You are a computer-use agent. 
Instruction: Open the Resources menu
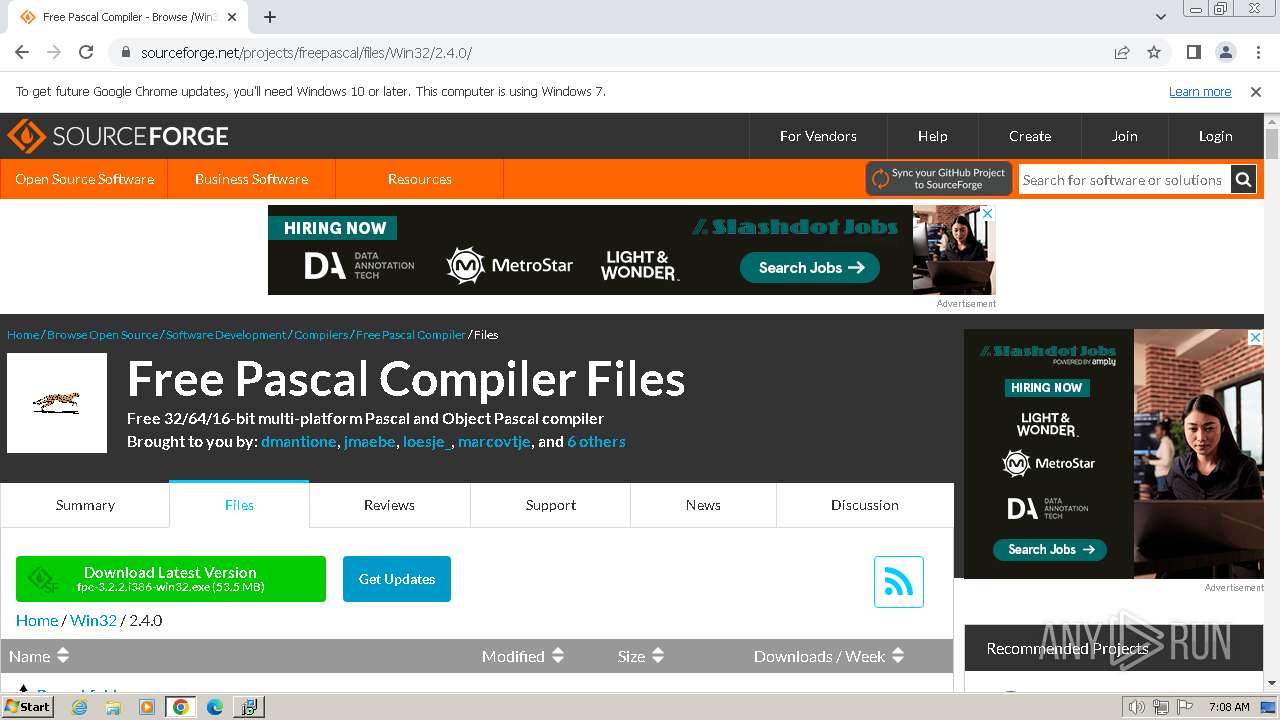coord(420,179)
